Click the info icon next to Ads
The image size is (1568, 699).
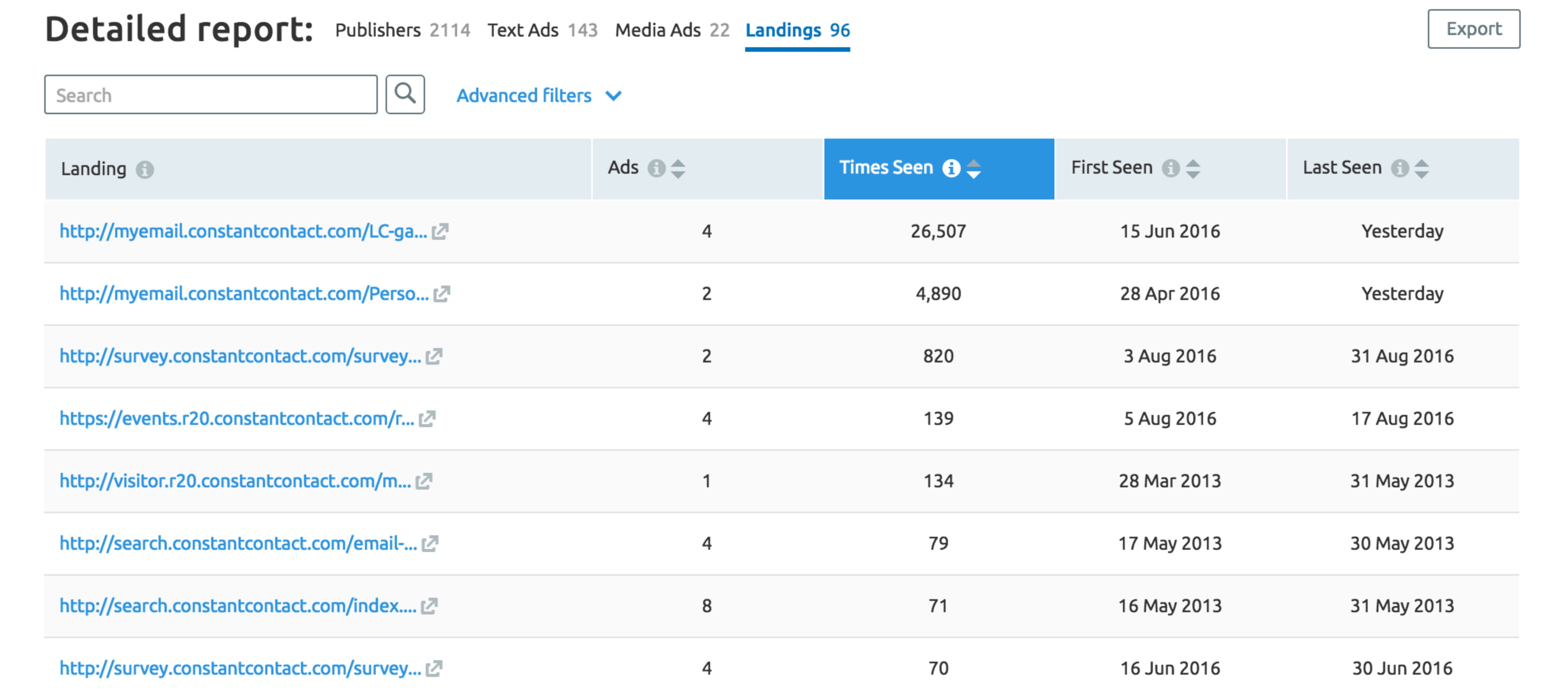tap(656, 168)
